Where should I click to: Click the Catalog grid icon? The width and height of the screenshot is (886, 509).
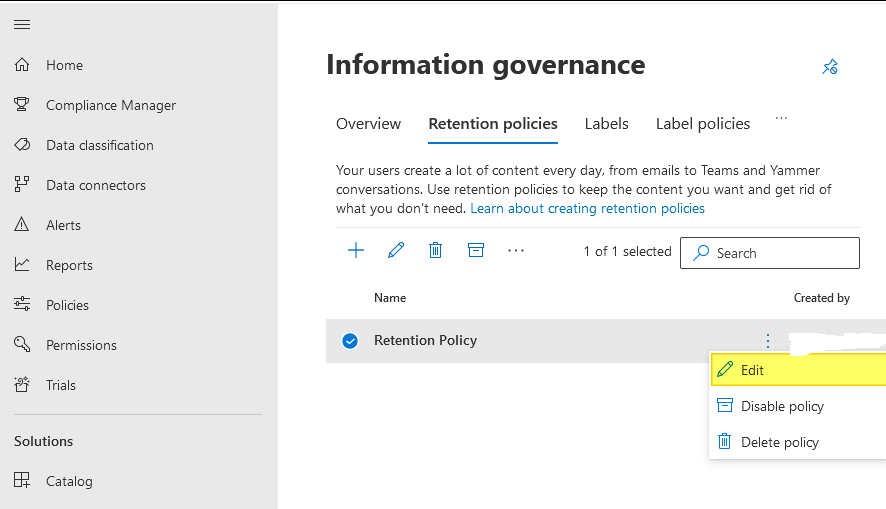[22, 480]
